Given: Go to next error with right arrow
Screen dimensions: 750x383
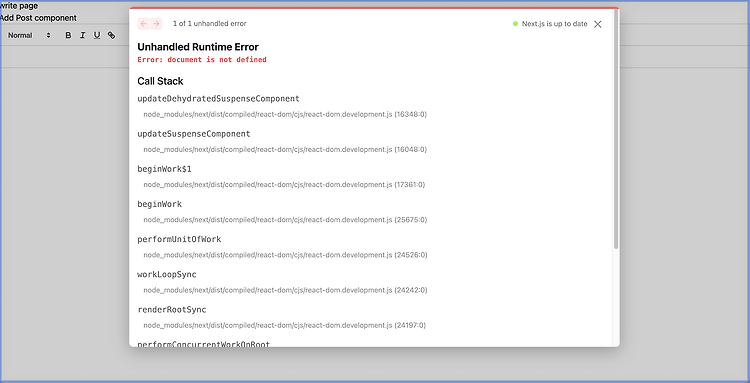Looking at the screenshot, I should (x=156, y=24).
